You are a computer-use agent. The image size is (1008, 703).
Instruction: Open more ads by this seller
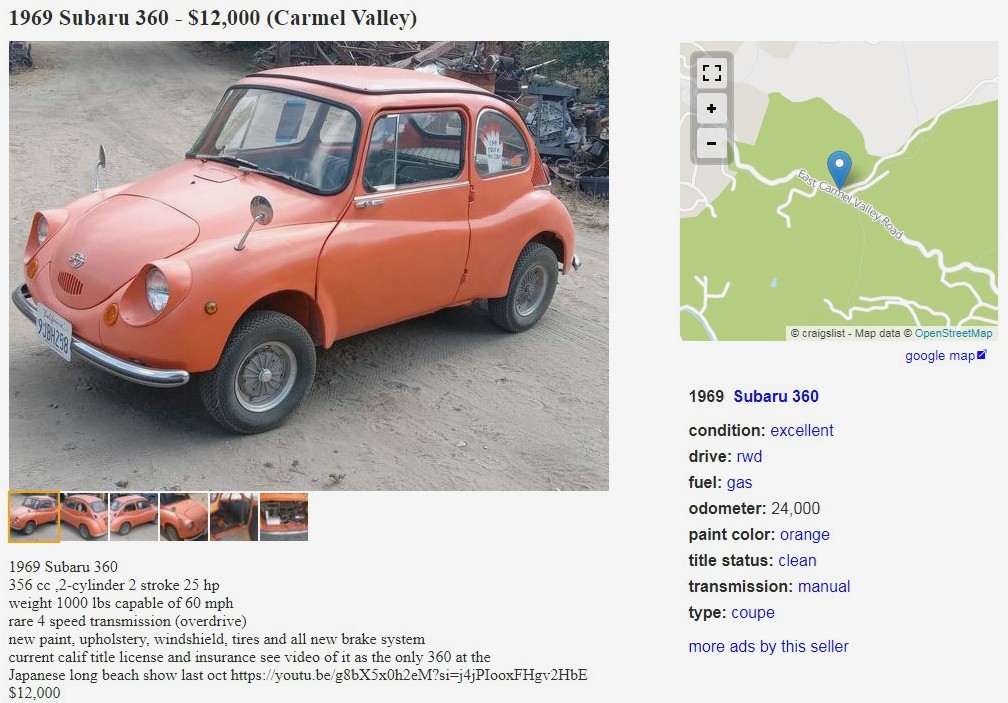pos(768,646)
